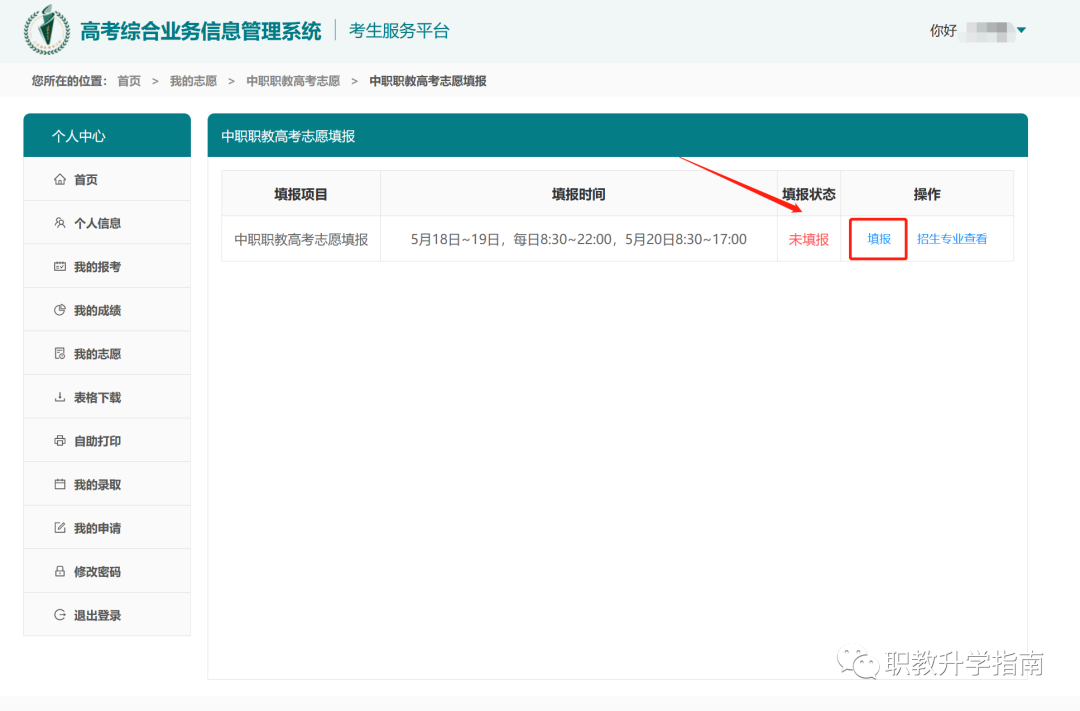Viewport: 1080px width, 711px height.
Task: Click the 考生服务平台 header text
Action: 399,31
